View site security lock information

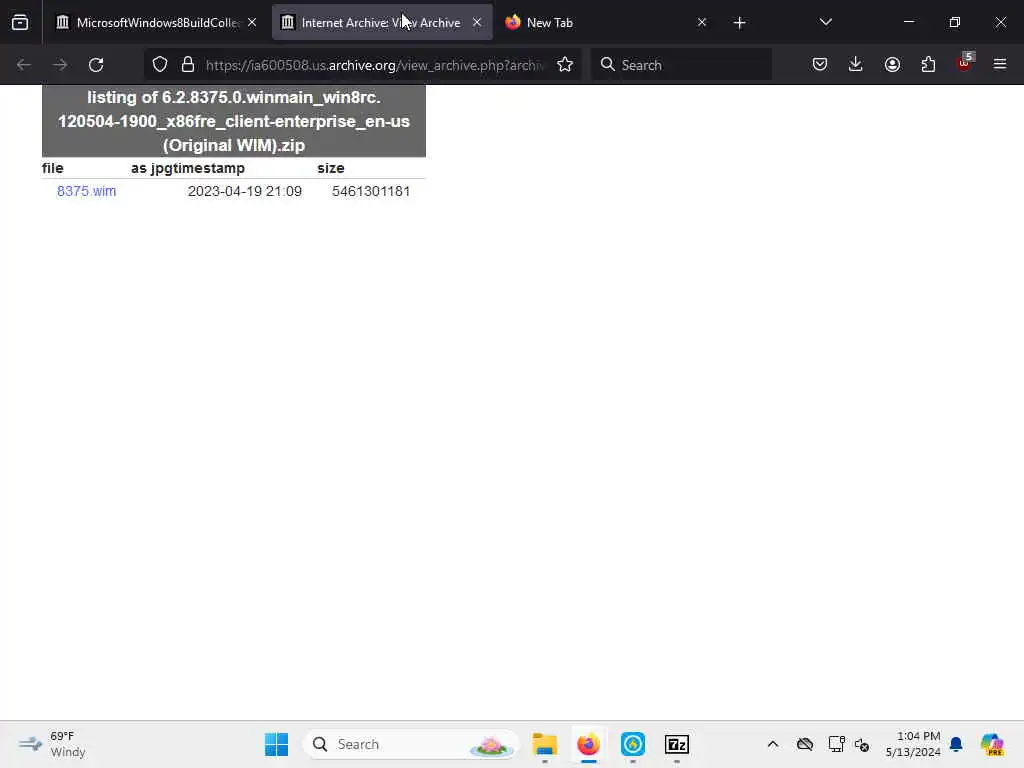coord(188,65)
